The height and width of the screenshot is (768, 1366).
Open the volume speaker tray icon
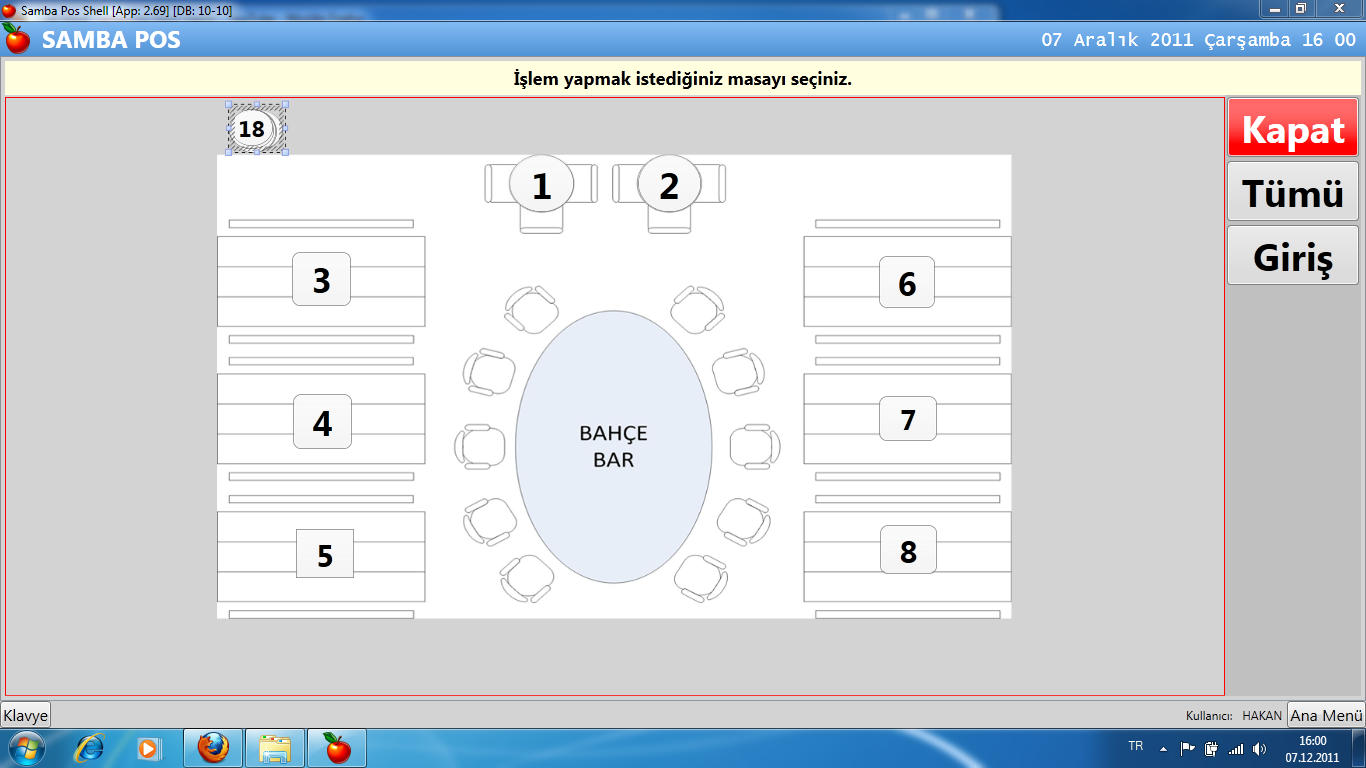point(1259,748)
